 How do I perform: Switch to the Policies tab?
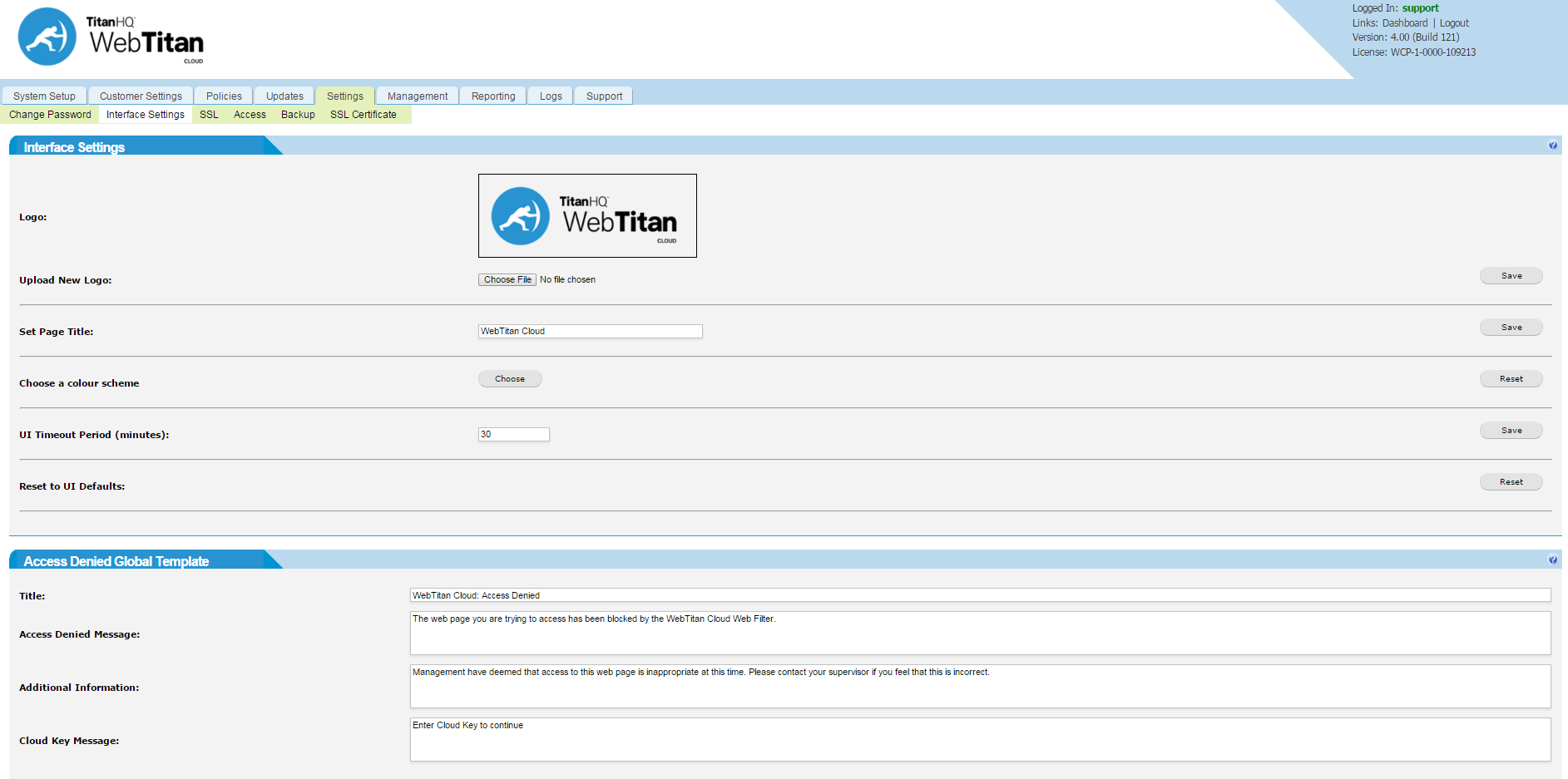click(224, 96)
